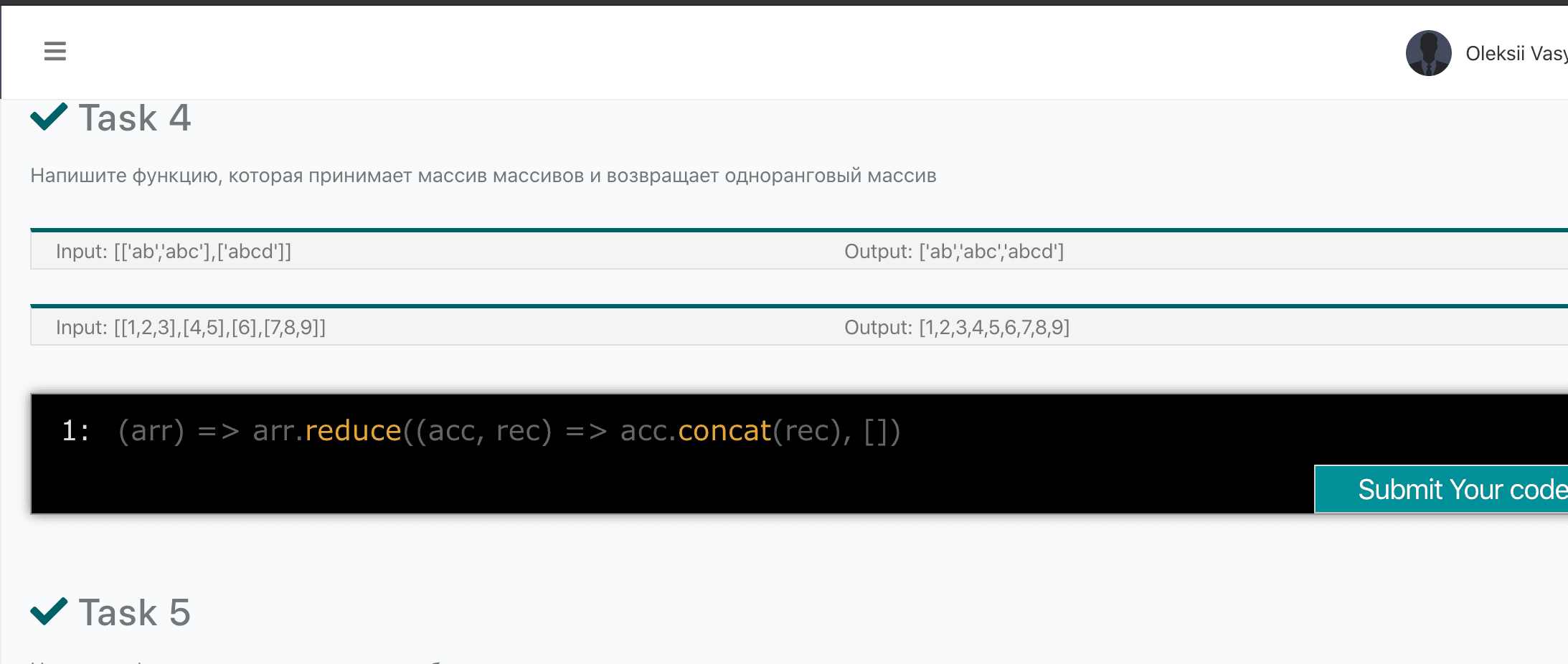
Task: Click the Input [['ab','abc'],['abcd']] example
Action: click(174, 252)
